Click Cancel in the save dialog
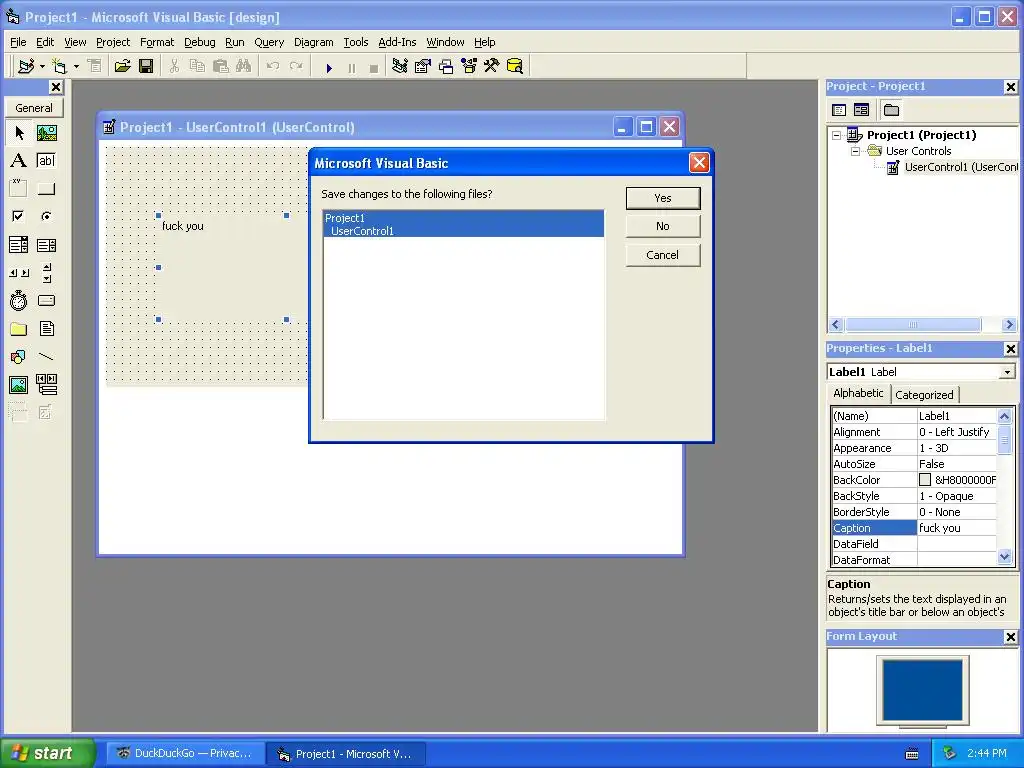This screenshot has width=1024, height=768. pyautogui.click(x=663, y=255)
